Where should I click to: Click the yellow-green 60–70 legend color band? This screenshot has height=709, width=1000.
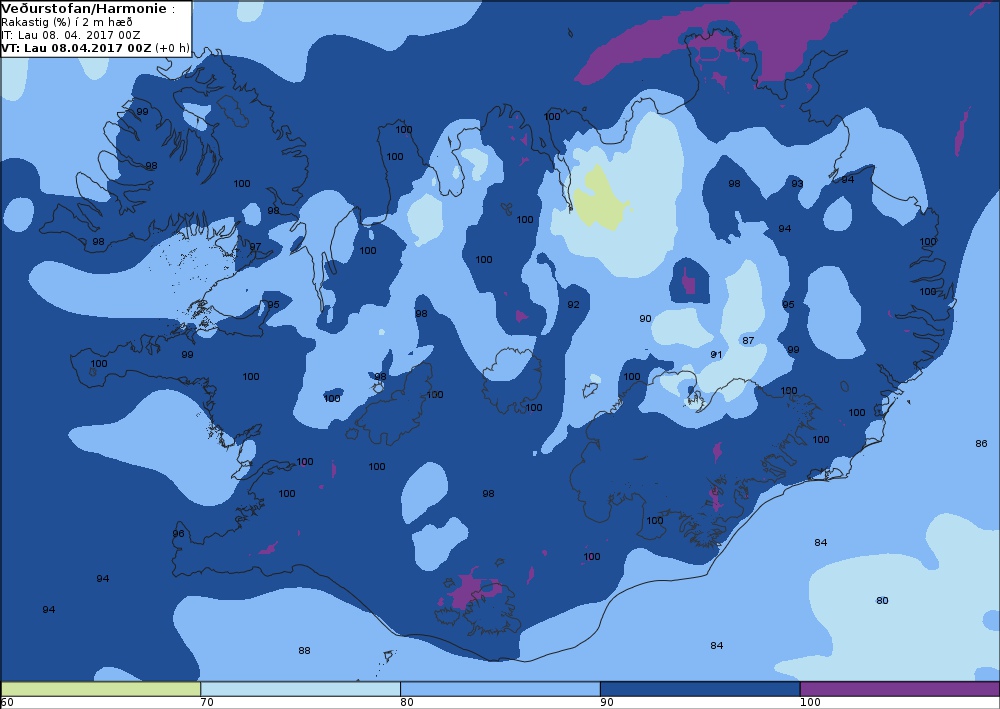point(101,689)
